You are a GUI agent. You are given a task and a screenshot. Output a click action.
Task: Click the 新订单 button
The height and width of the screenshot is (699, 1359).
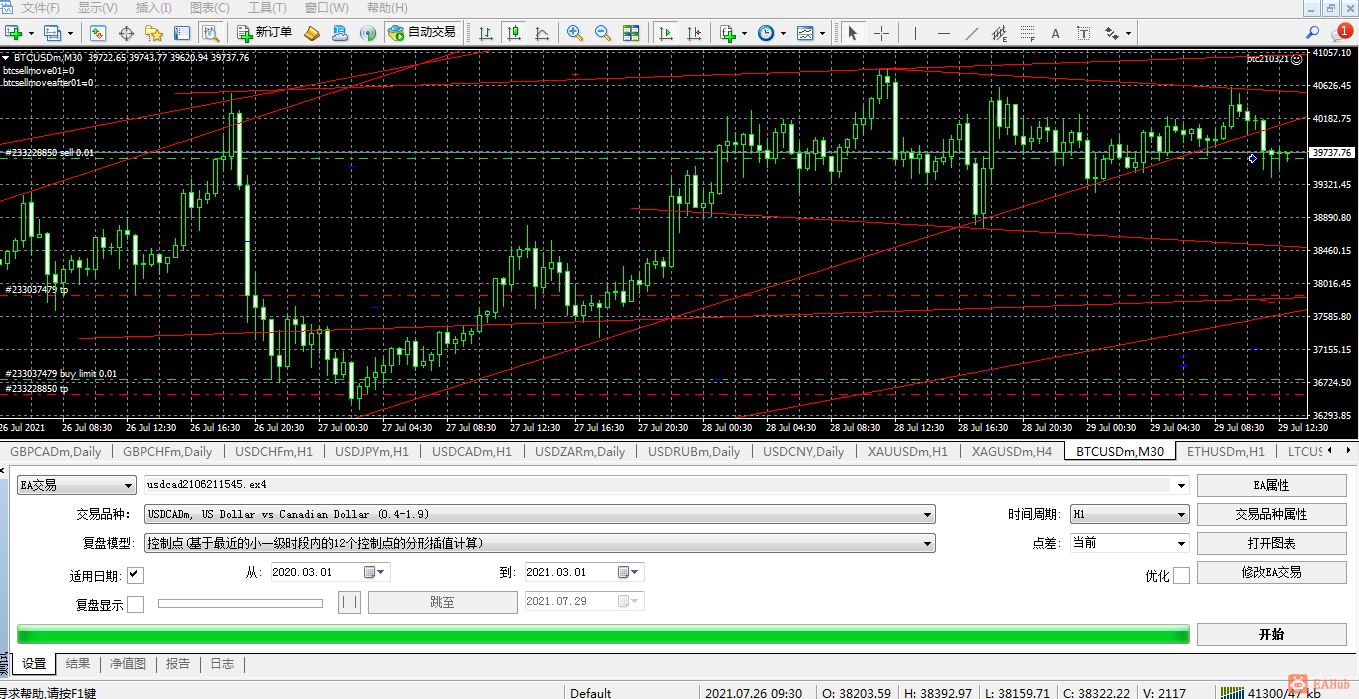tap(265, 33)
